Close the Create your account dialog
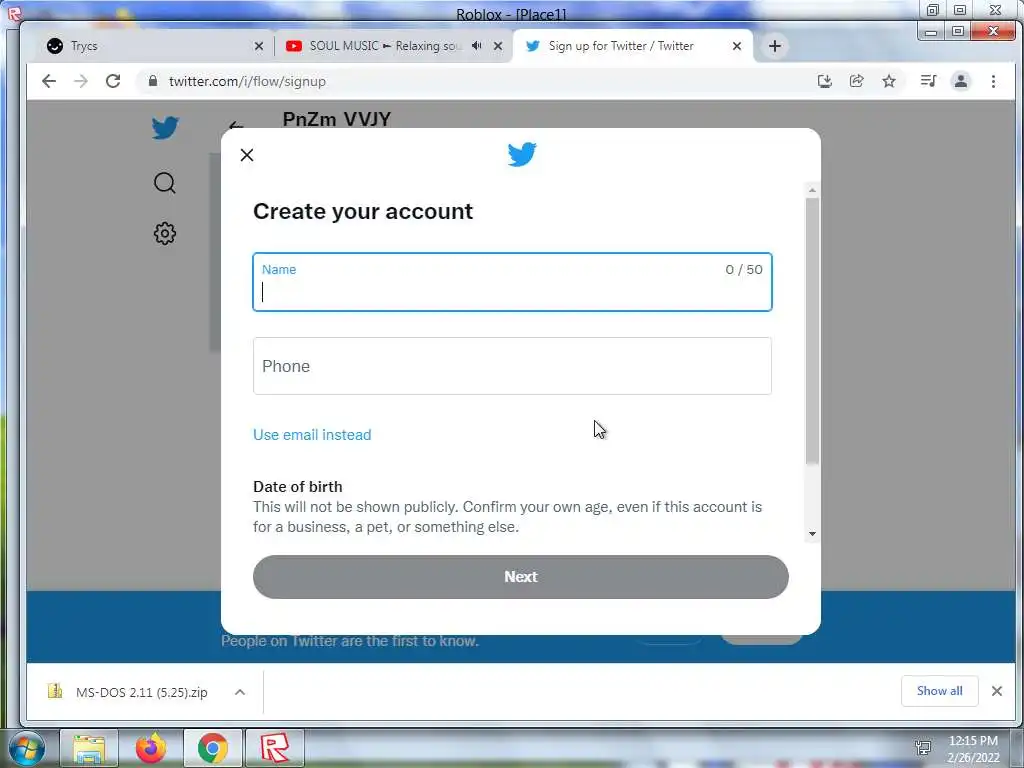 [247, 155]
